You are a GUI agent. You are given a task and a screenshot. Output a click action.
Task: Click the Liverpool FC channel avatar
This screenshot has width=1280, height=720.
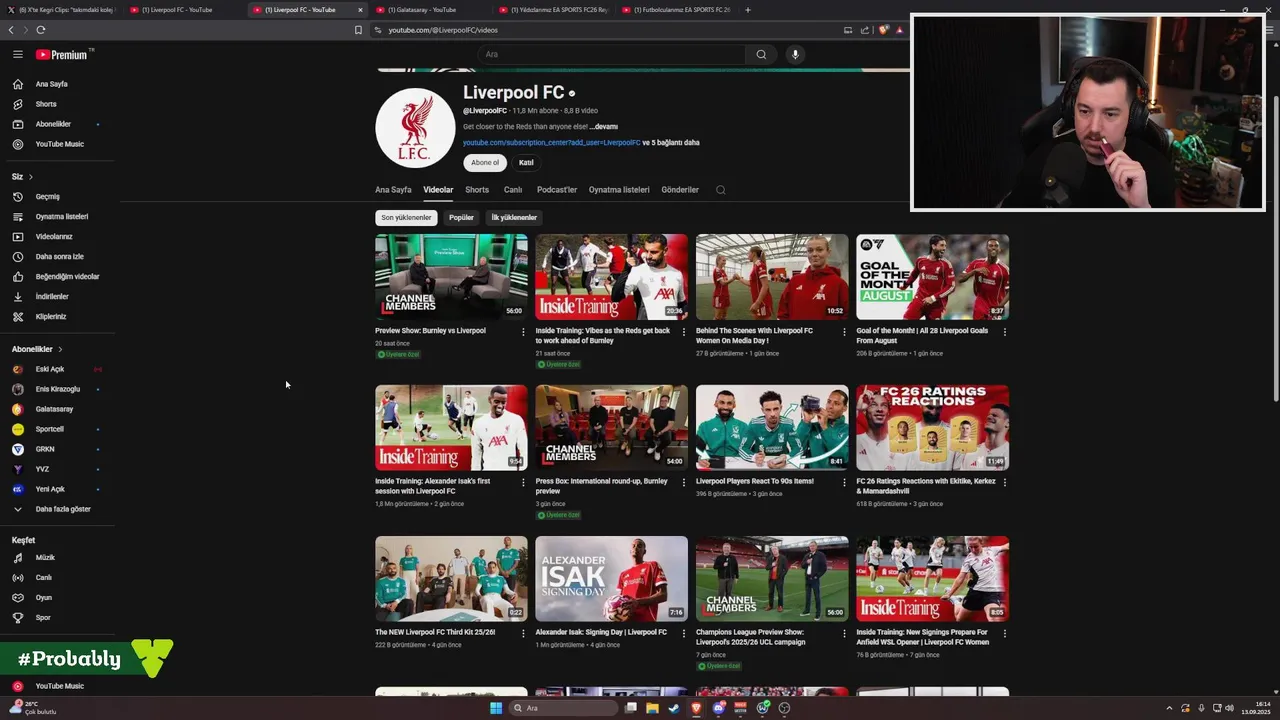pyautogui.click(x=415, y=128)
